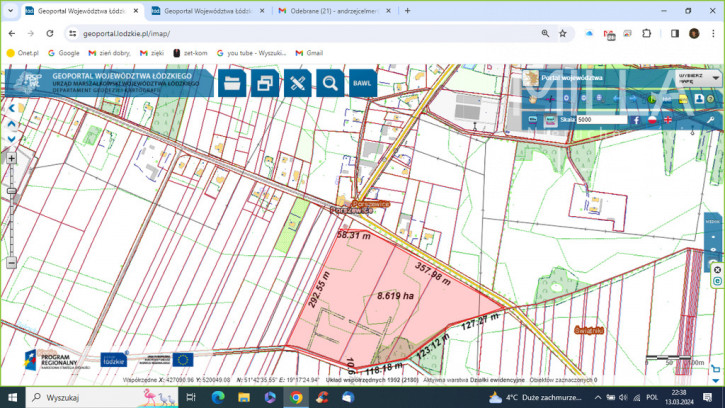Switch interface to Polish flag language

(x=652, y=120)
